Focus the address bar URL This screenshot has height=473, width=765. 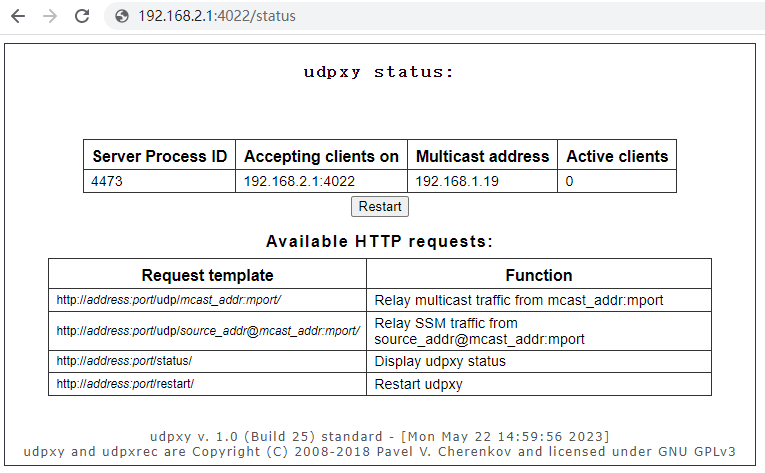216,16
